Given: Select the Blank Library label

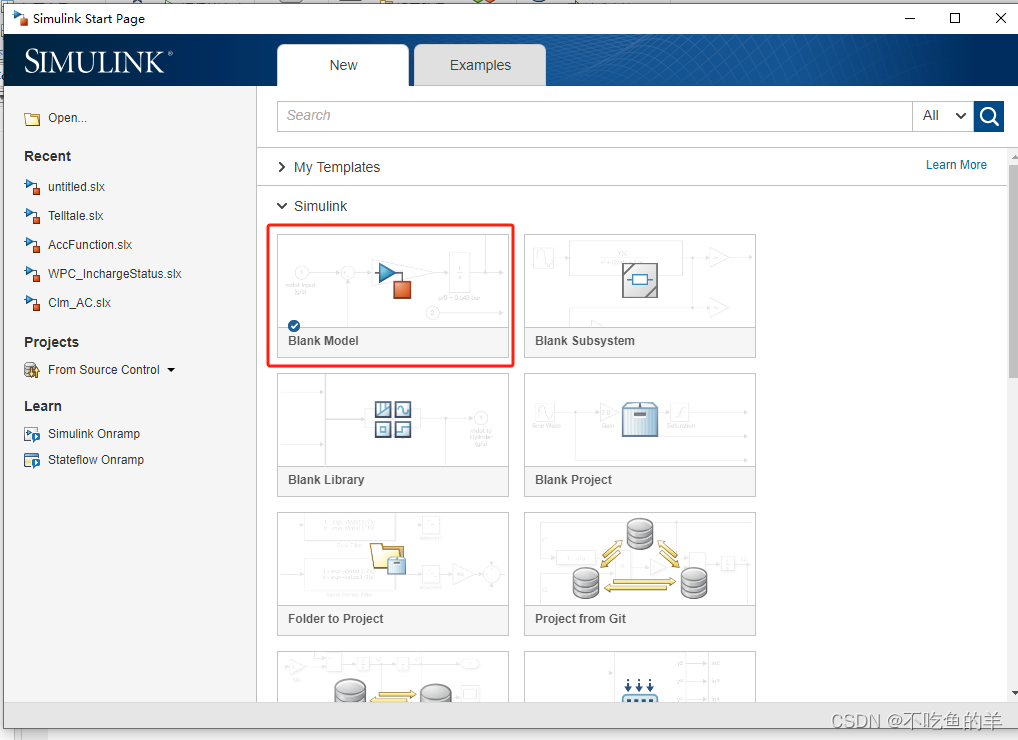Looking at the screenshot, I should (x=326, y=480).
